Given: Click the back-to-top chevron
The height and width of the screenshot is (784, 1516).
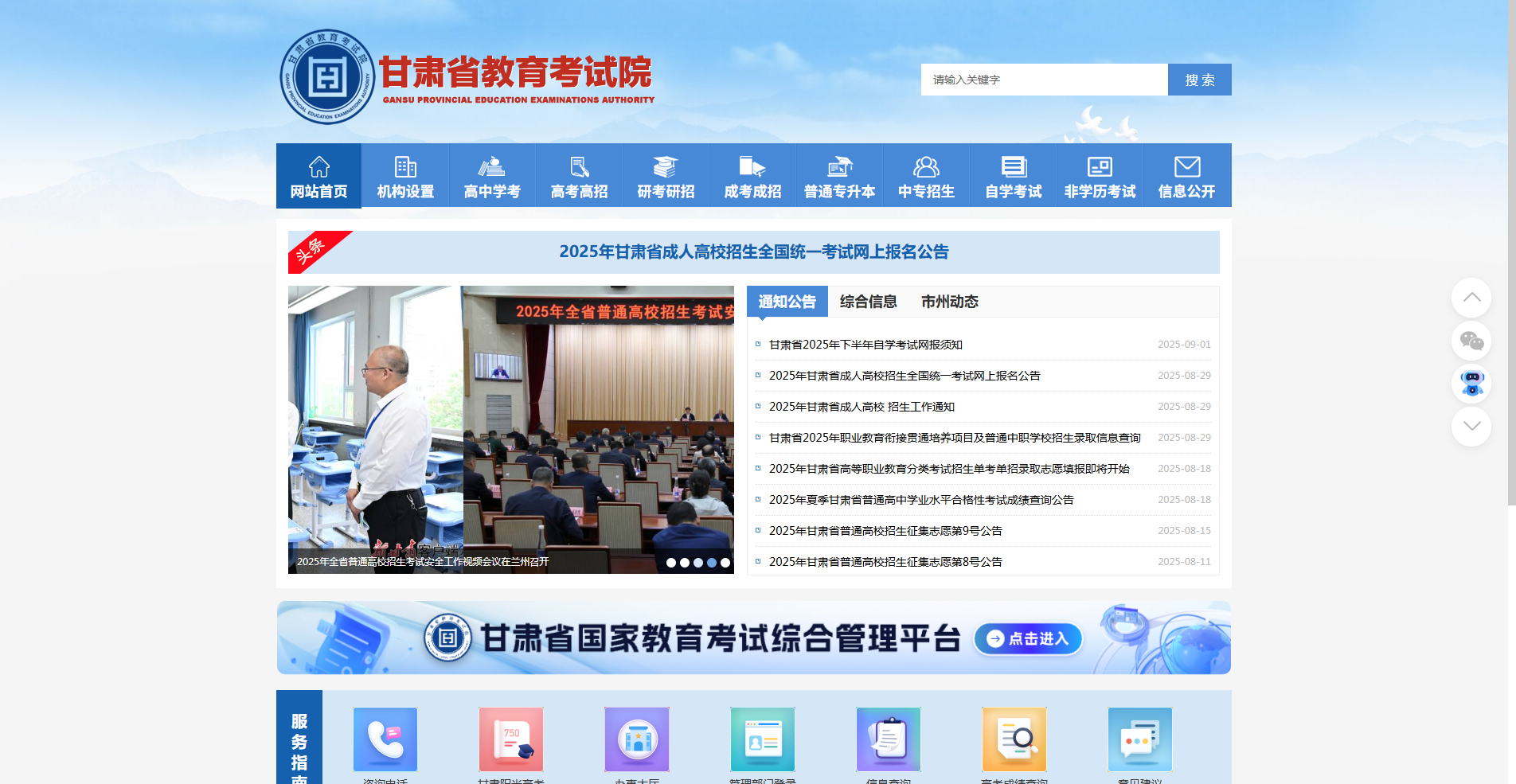Looking at the screenshot, I should point(1472,298).
